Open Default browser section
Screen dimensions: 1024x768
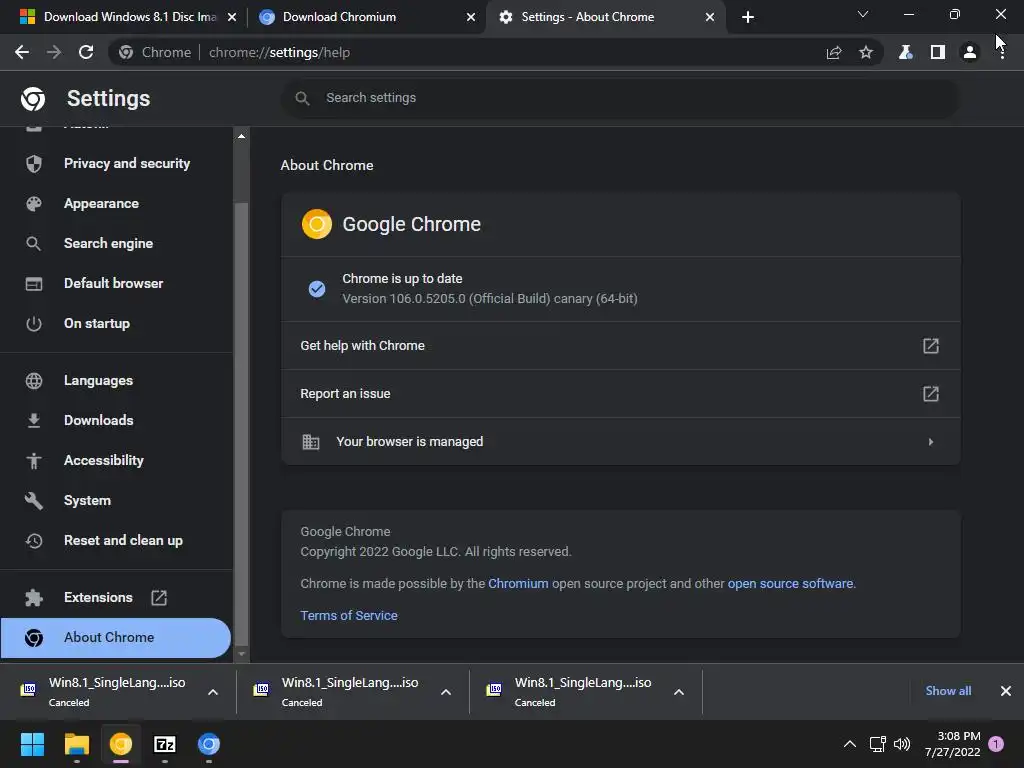(x=116, y=283)
